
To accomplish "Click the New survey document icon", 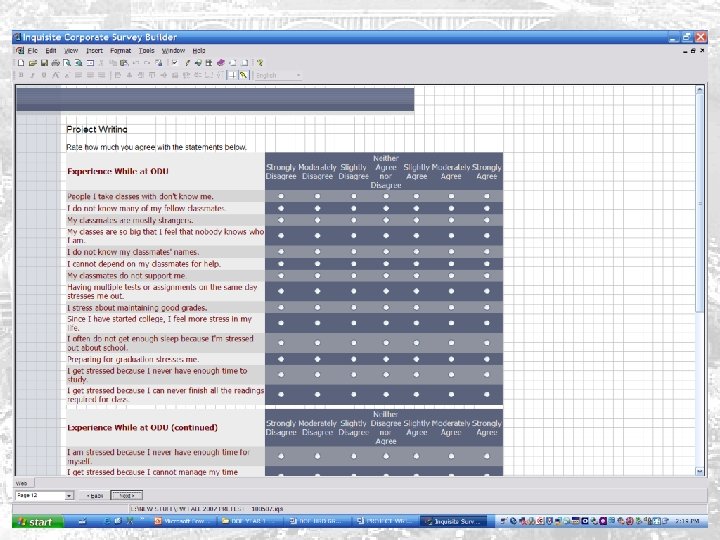I will [21, 63].
